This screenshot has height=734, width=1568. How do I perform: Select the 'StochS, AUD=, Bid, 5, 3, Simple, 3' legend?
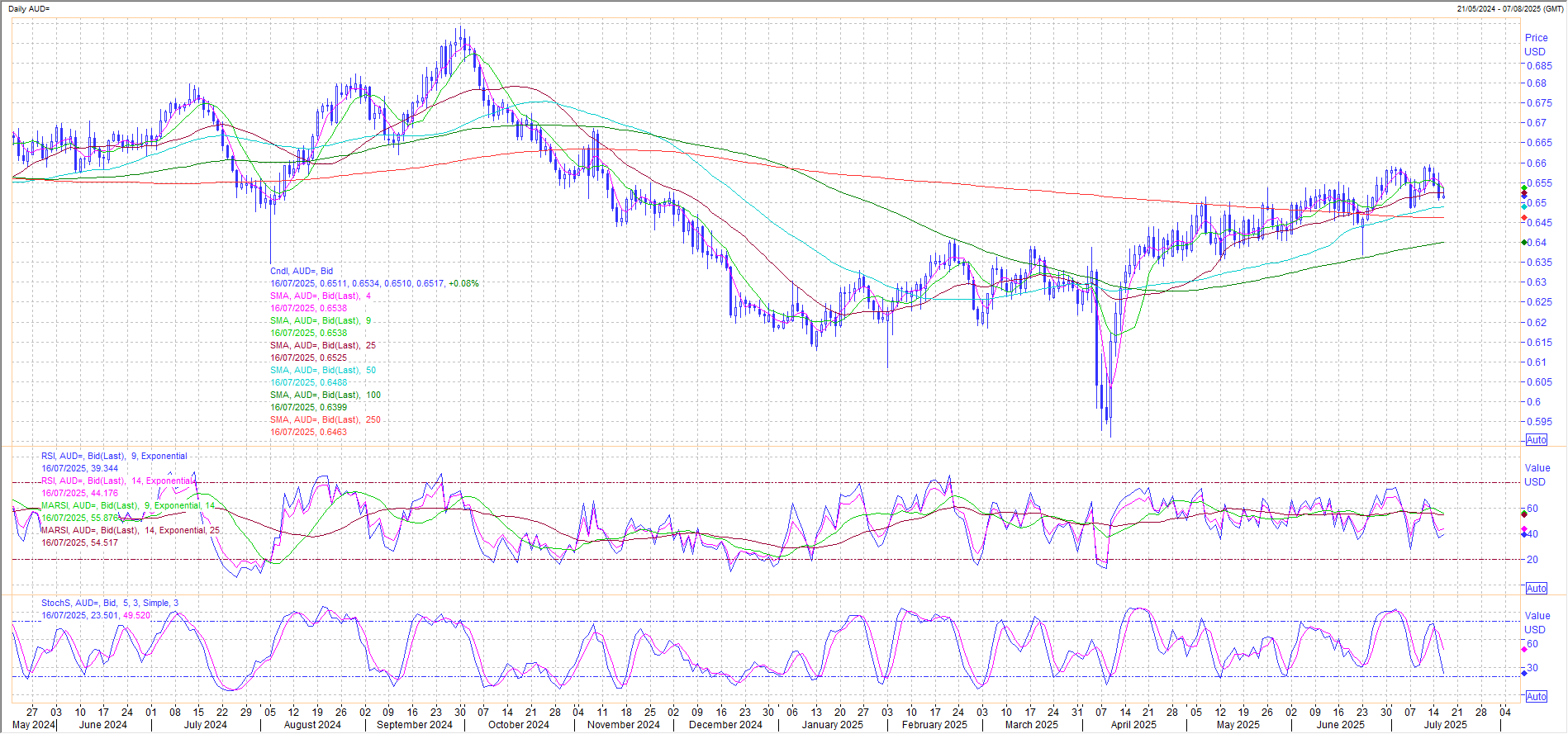[110, 603]
